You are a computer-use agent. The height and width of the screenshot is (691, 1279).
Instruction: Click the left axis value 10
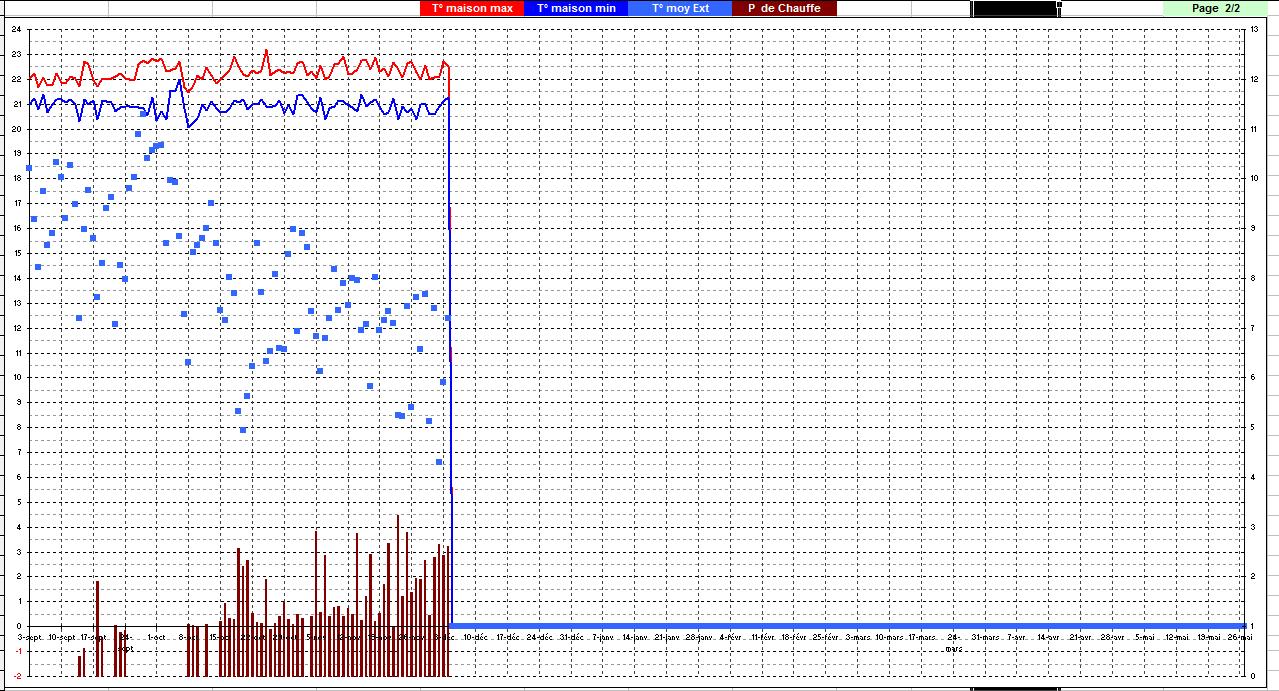pyautogui.click(x=15, y=378)
